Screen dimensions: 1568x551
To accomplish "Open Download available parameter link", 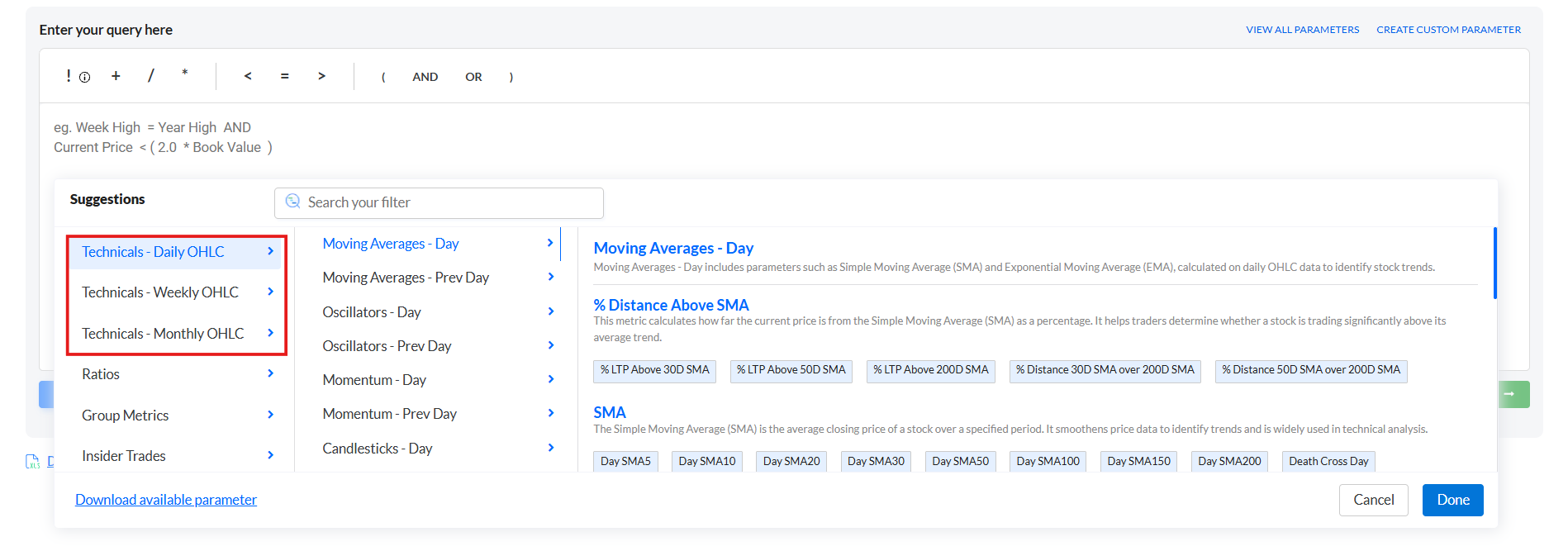I will (x=166, y=500).
